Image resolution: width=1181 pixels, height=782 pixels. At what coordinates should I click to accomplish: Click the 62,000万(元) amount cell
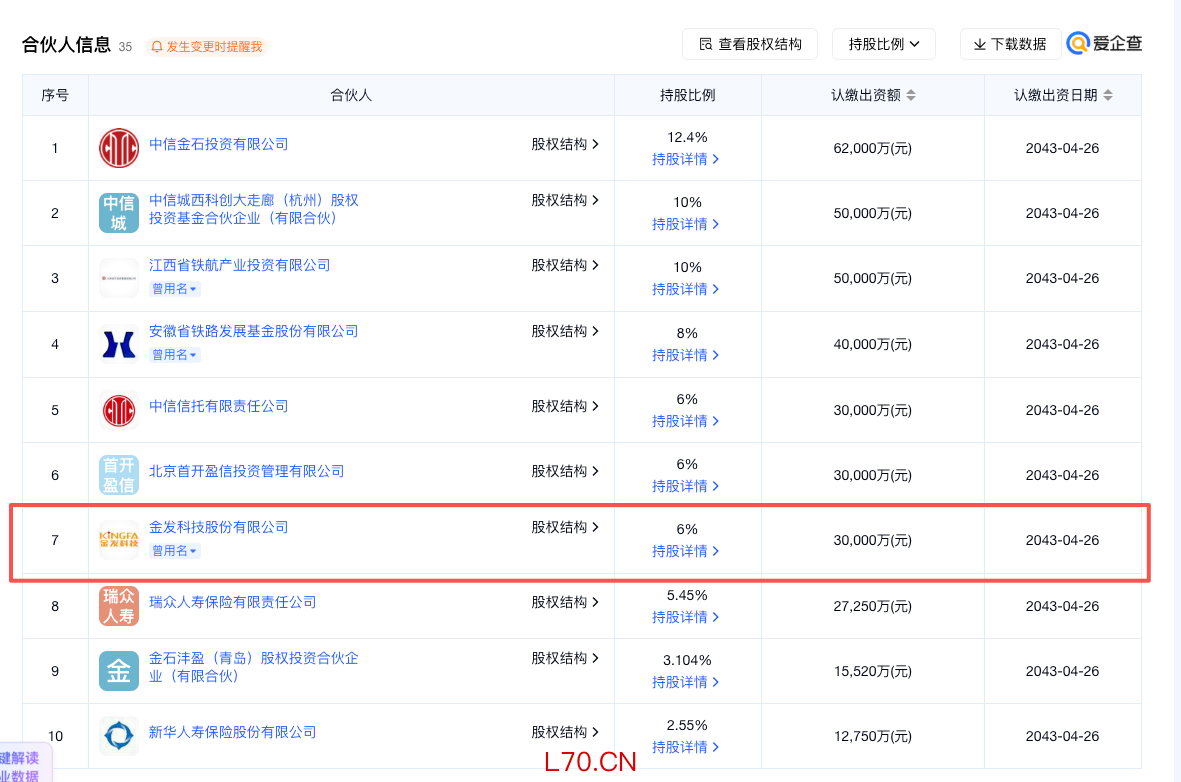(x=872, y=148)
